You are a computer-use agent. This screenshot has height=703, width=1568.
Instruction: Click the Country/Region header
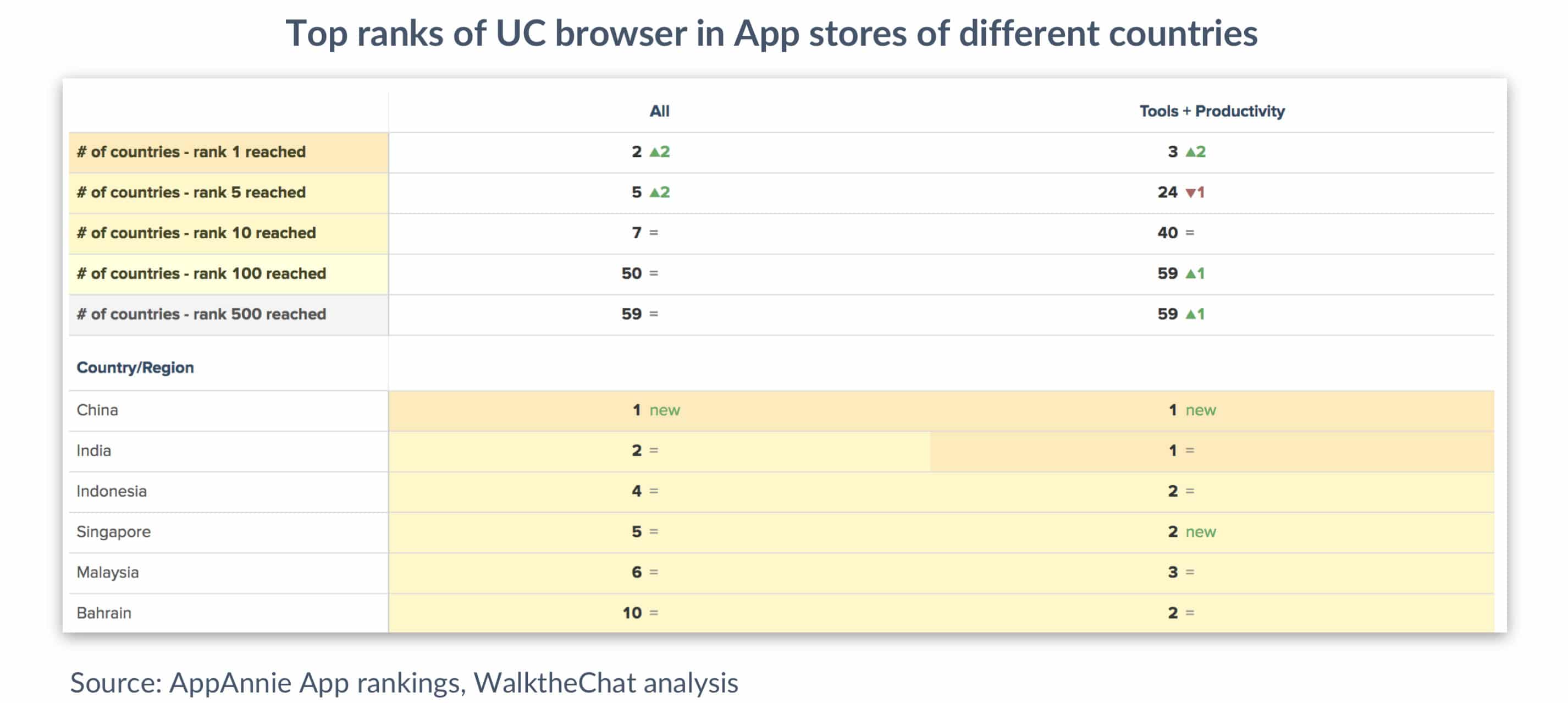(135, 367)
